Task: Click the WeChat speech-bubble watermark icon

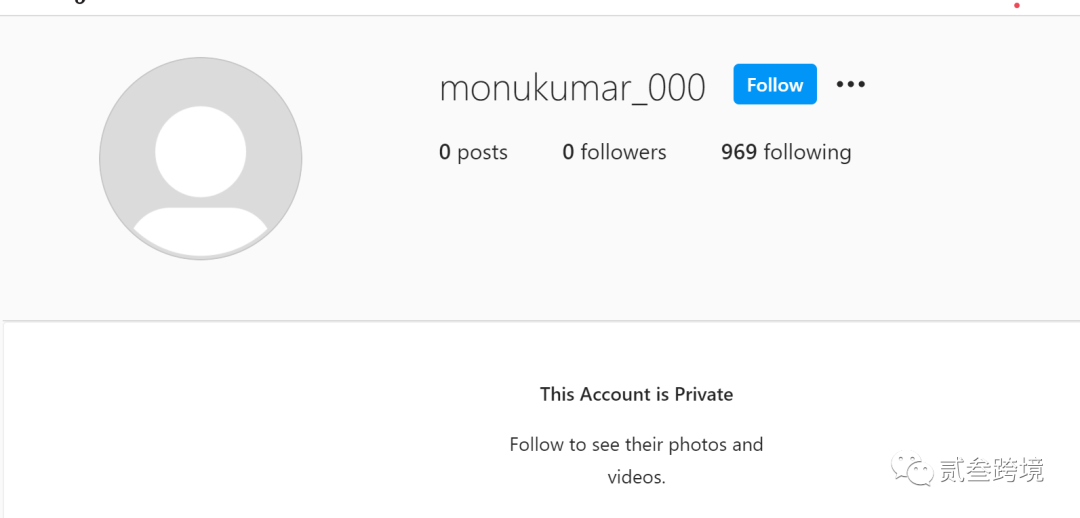Action: pyautogui.click(x=912, y=469)
